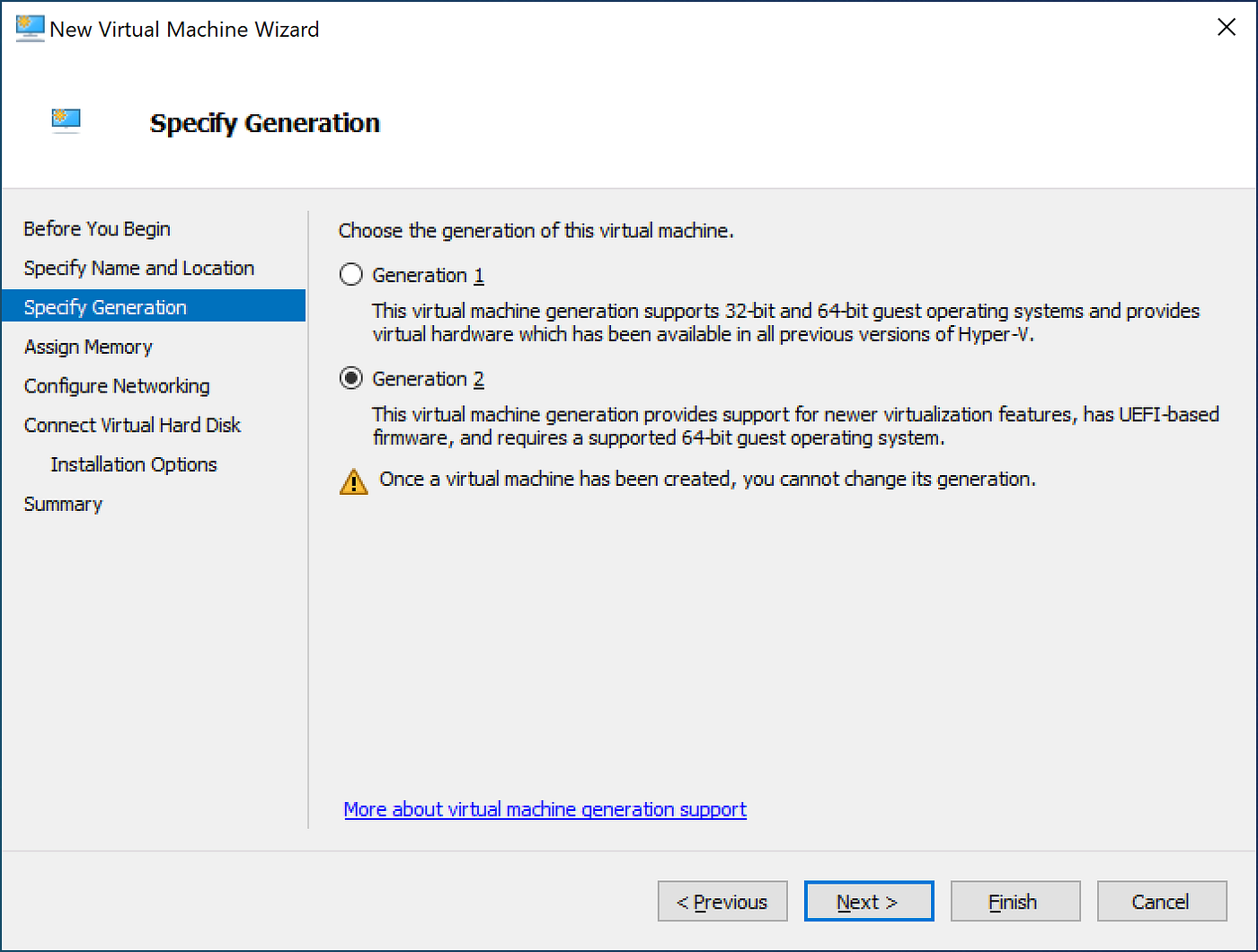Go to Specify Name and Location step

click(137, 268)
